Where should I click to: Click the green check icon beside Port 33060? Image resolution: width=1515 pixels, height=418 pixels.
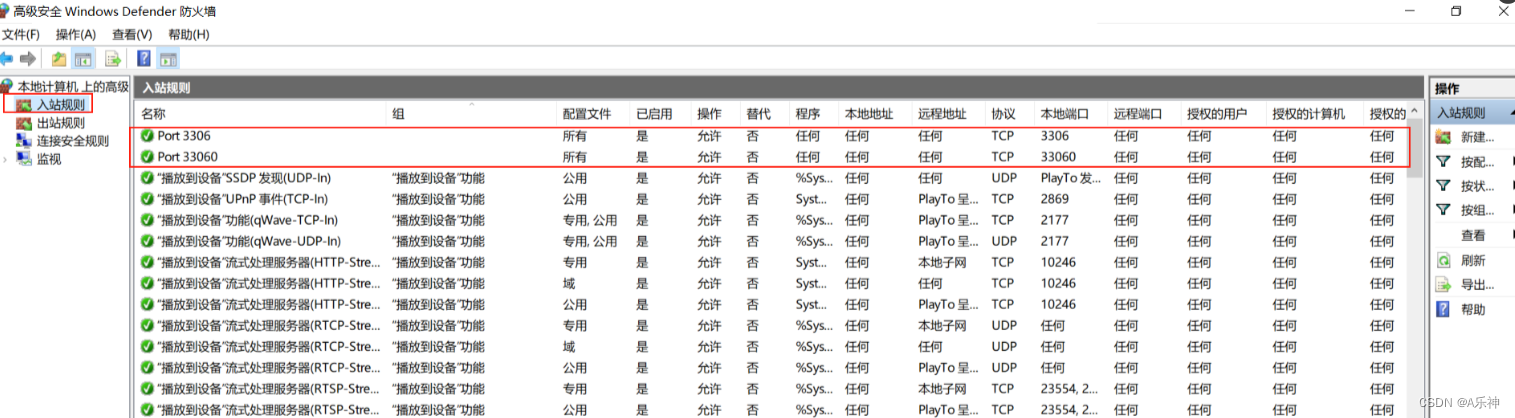tap(147, 157)
